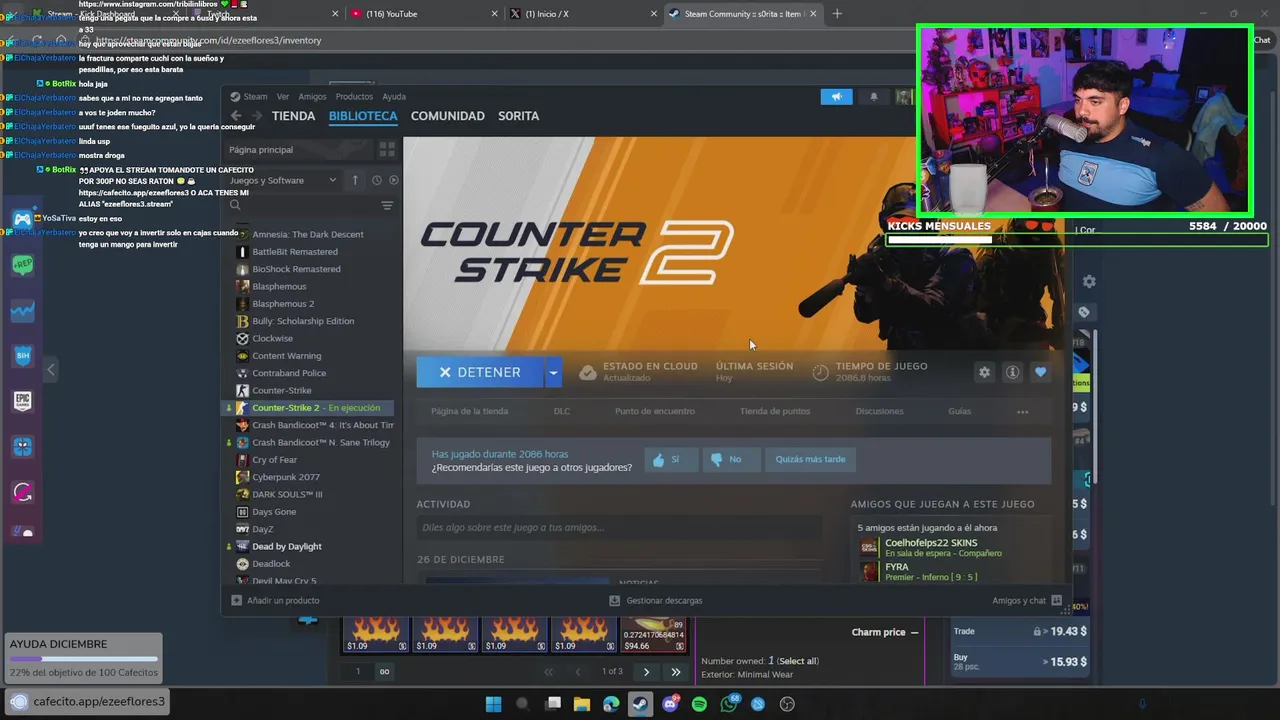Image resolution: width=1280 pixels, height=720 pixels.
Task: Click the library search field
Action: click(x=310, y=205)
